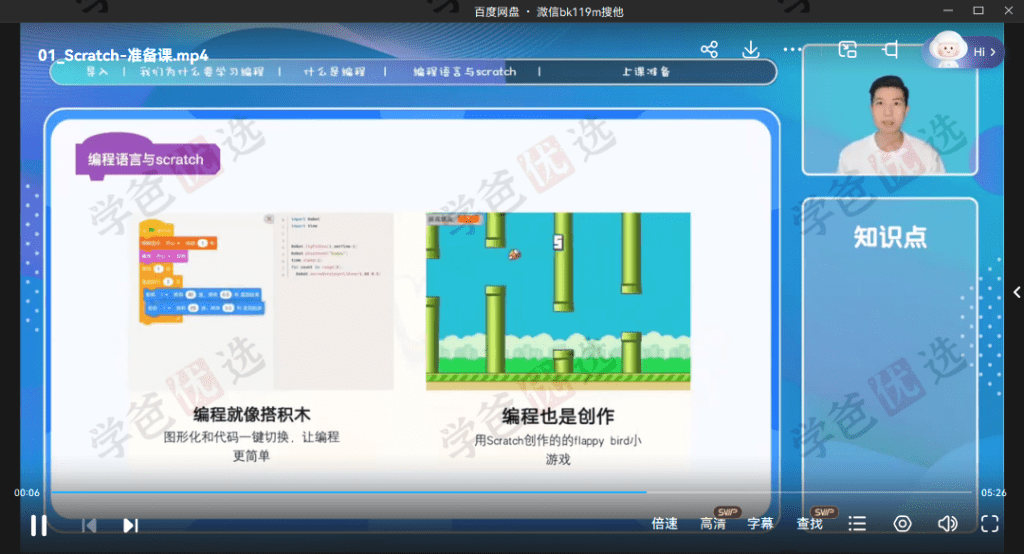Open the Hi assistant avatar panel
Image resolution: width=1024 pixels, height=554 pixels.
[962, 51]
